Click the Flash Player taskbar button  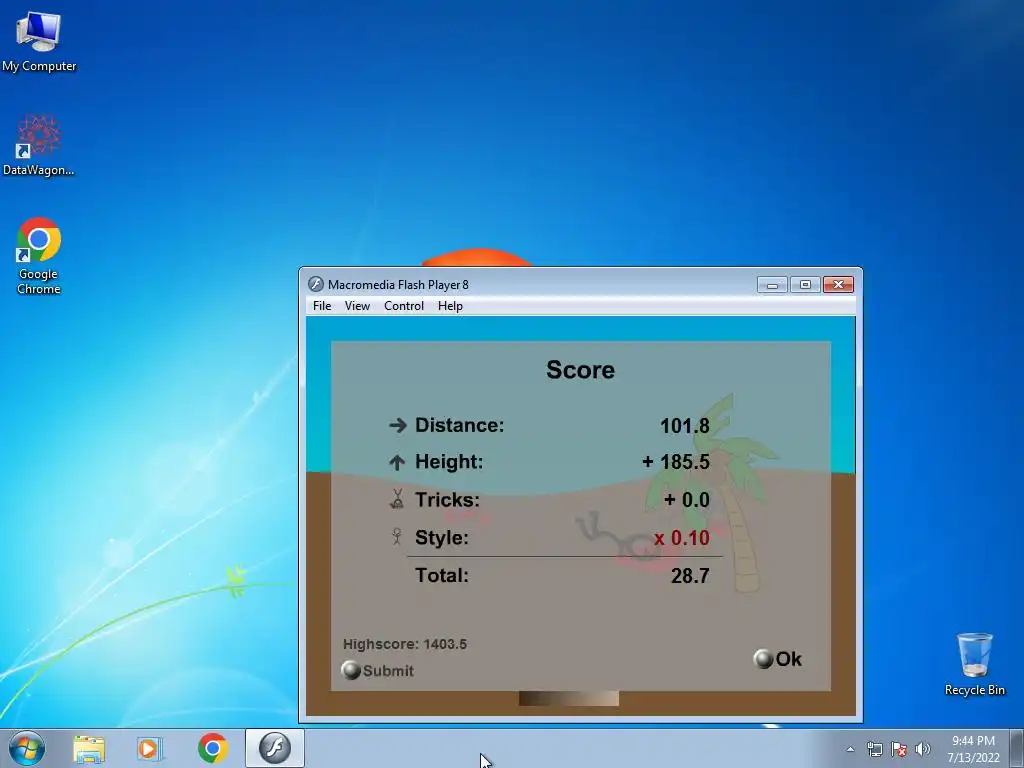274,748
